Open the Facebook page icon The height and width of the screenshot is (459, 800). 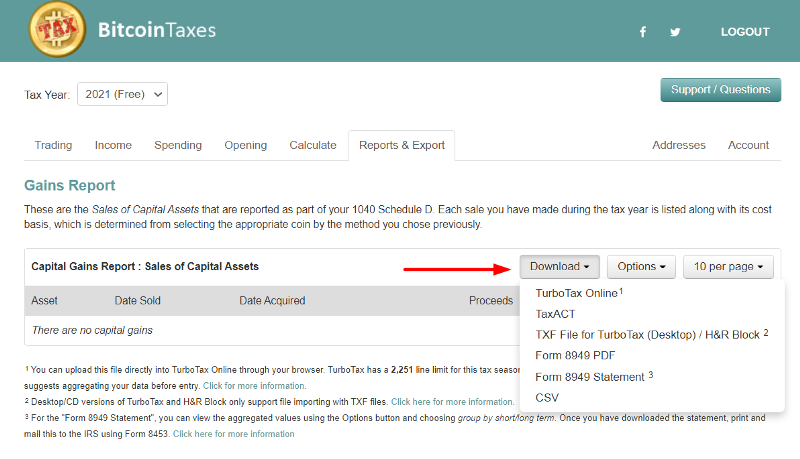[643, 32]
